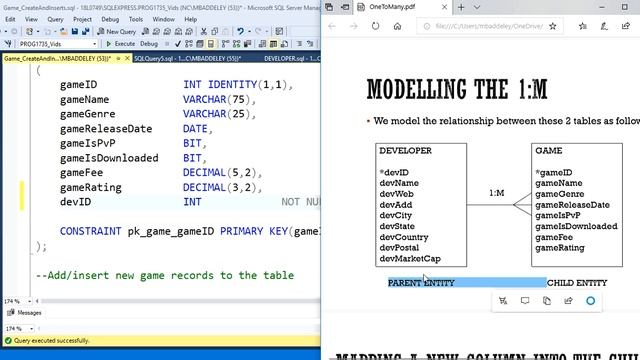
Task: Open the Messages results tab
Action: click(x=24, y=313)
